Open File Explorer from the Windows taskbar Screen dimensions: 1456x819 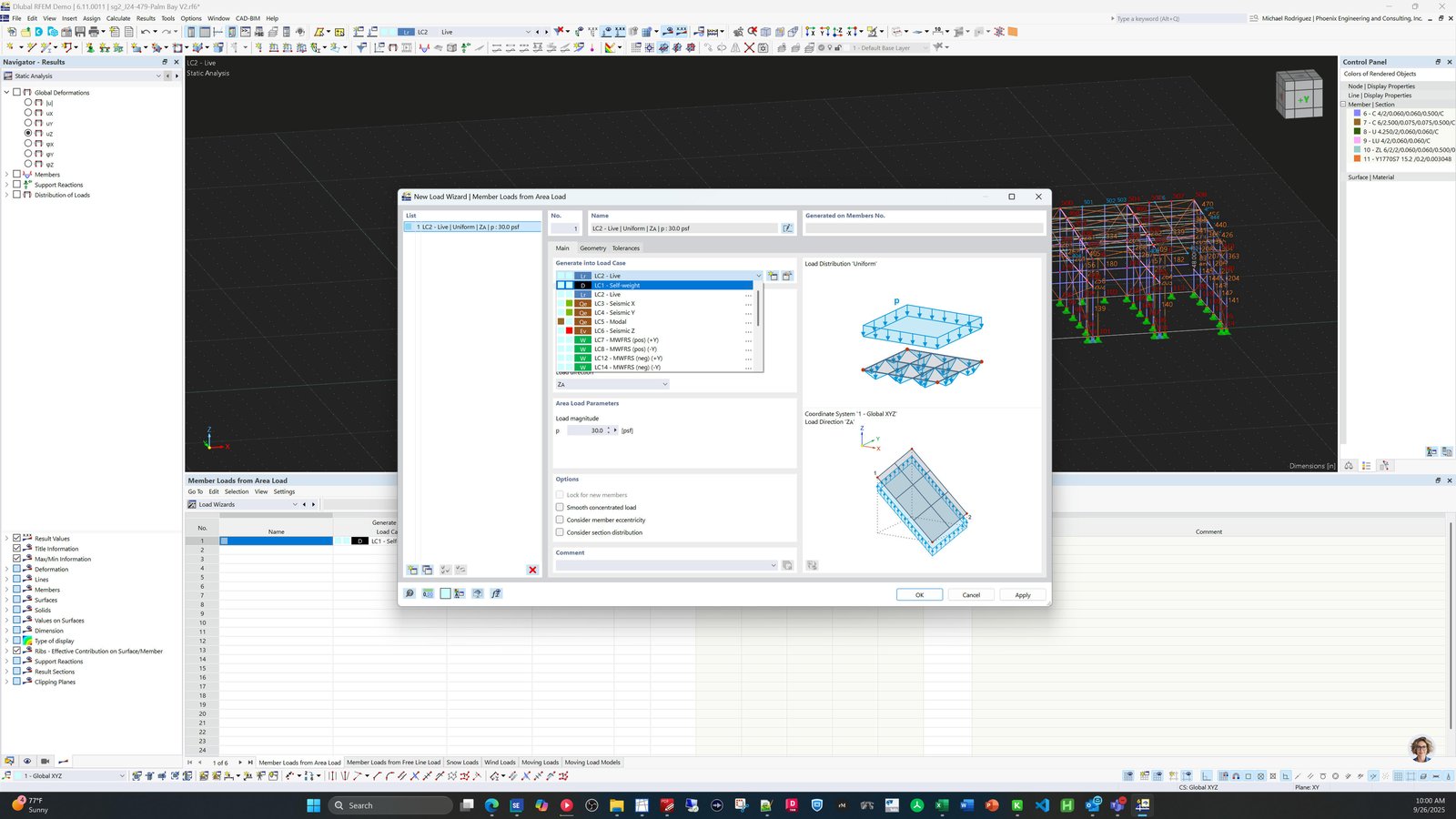pyautogui.click(x=616, y=805)
